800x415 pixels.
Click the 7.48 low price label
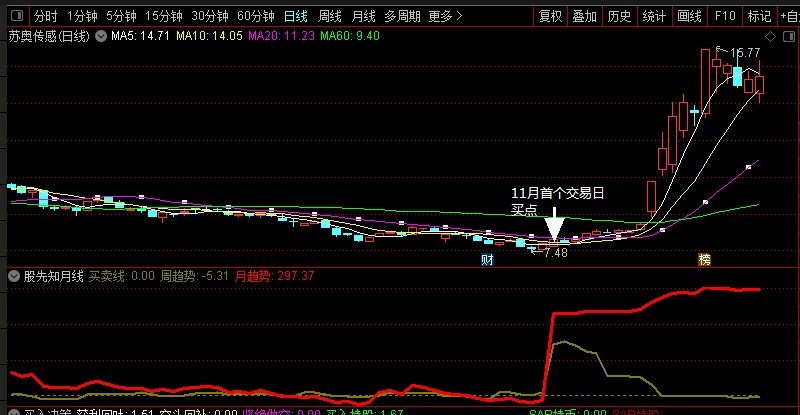pos(556,253)
